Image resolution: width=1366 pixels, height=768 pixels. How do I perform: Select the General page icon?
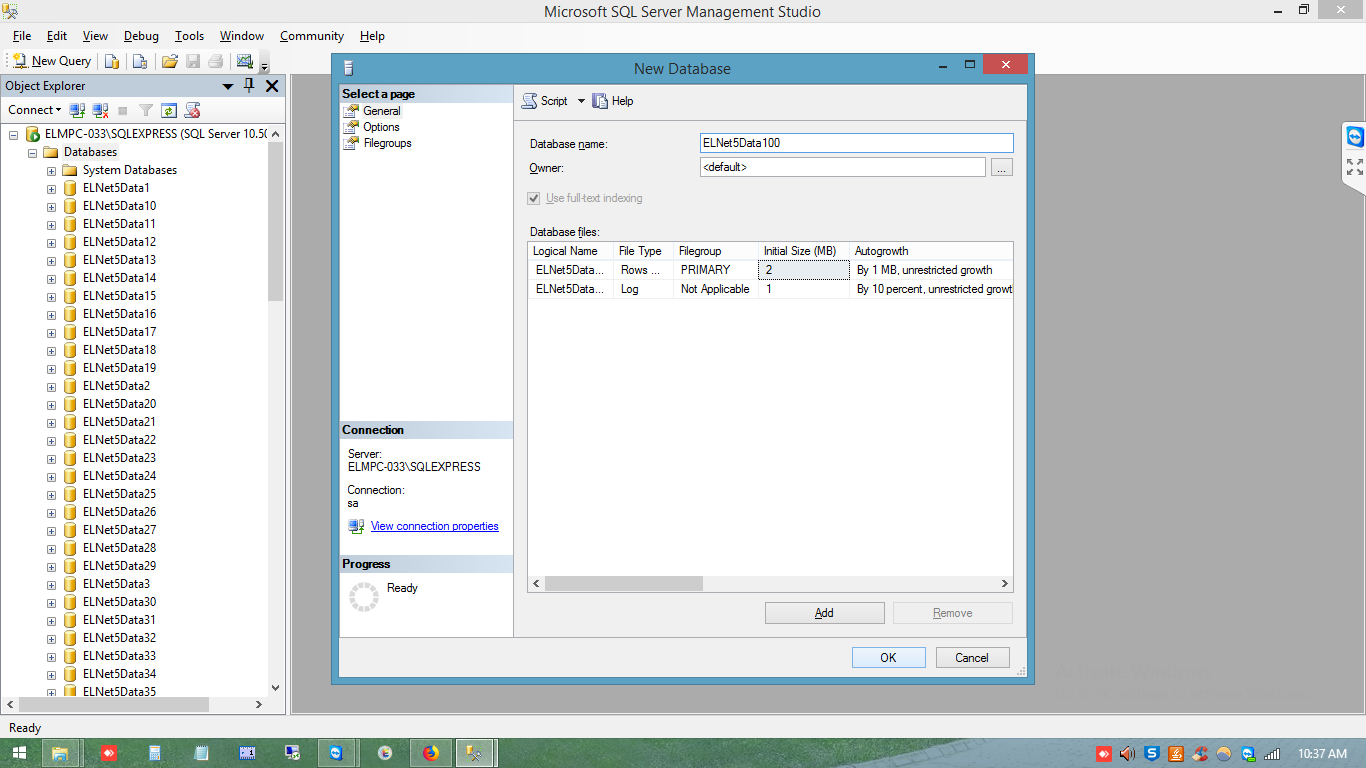[x=351, y=111]
